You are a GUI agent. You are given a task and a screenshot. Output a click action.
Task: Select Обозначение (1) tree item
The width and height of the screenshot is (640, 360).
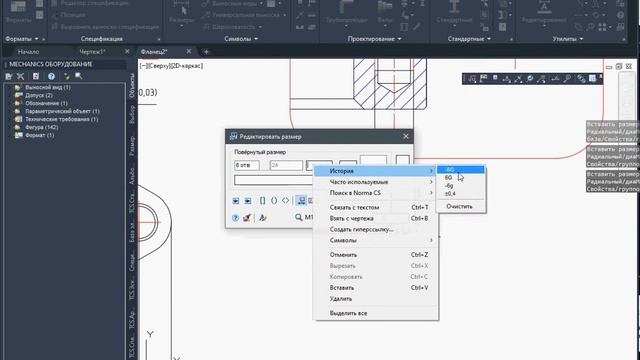pos(46,103)
